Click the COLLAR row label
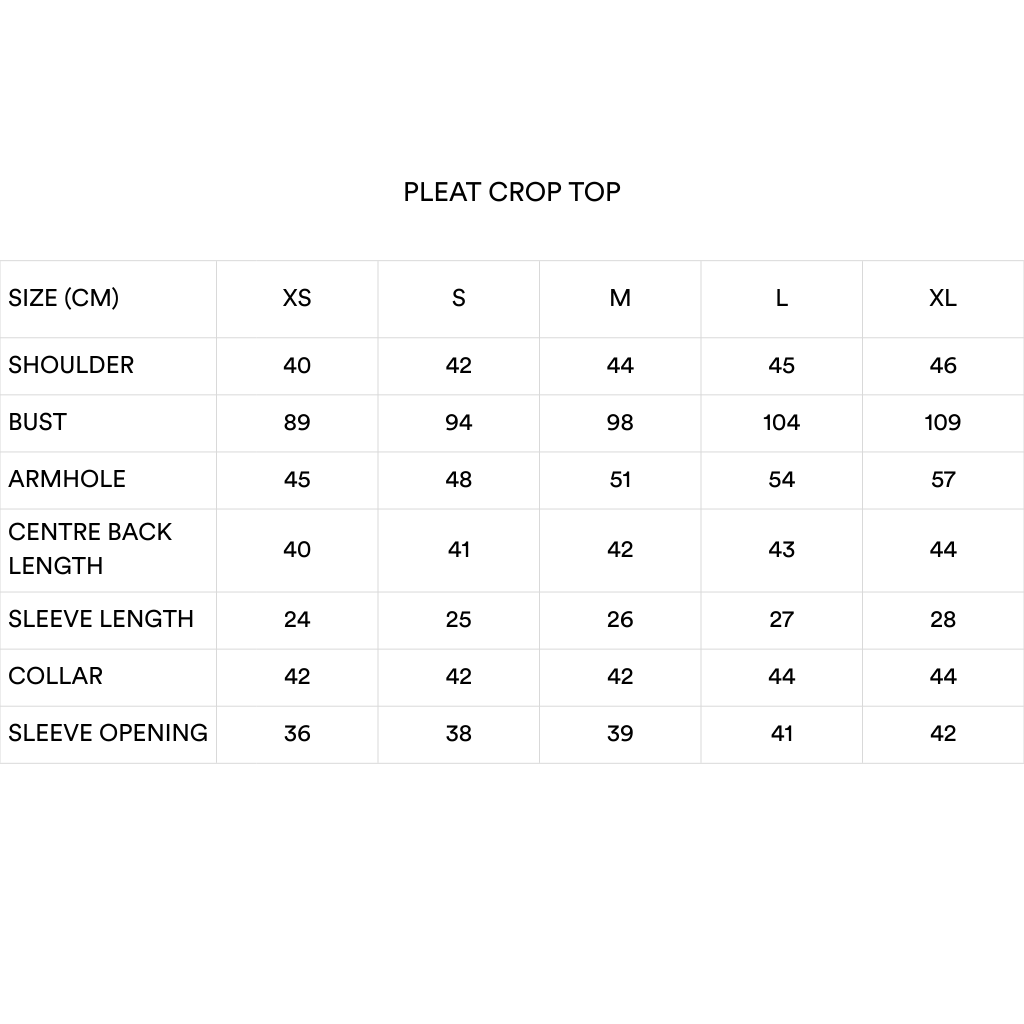This screenshot has width=1024, height=1024. pos(56,676)
